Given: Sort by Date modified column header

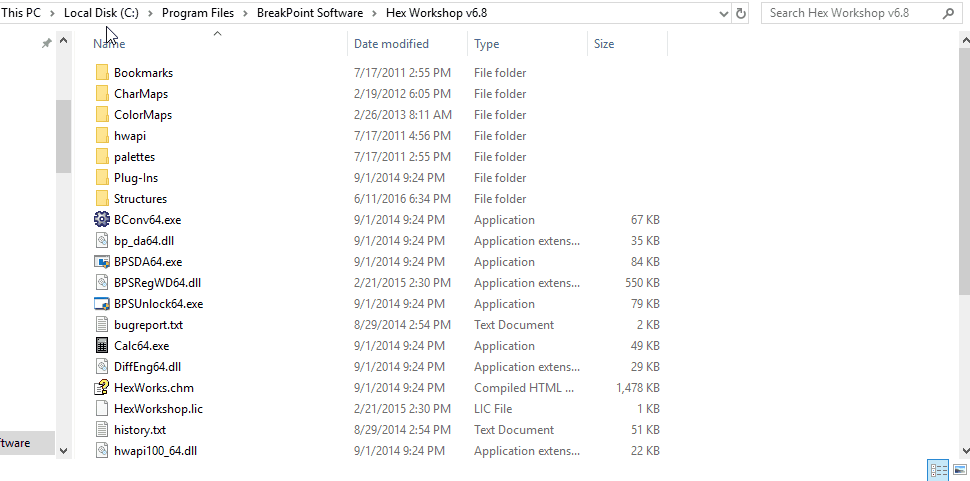Looking at the screenshot, I should pos(391,44).
